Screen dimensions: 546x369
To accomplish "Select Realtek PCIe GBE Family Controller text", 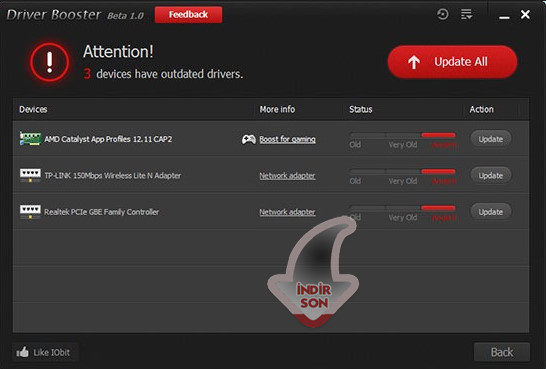I will pyautogui.click(x=101, y=212).
